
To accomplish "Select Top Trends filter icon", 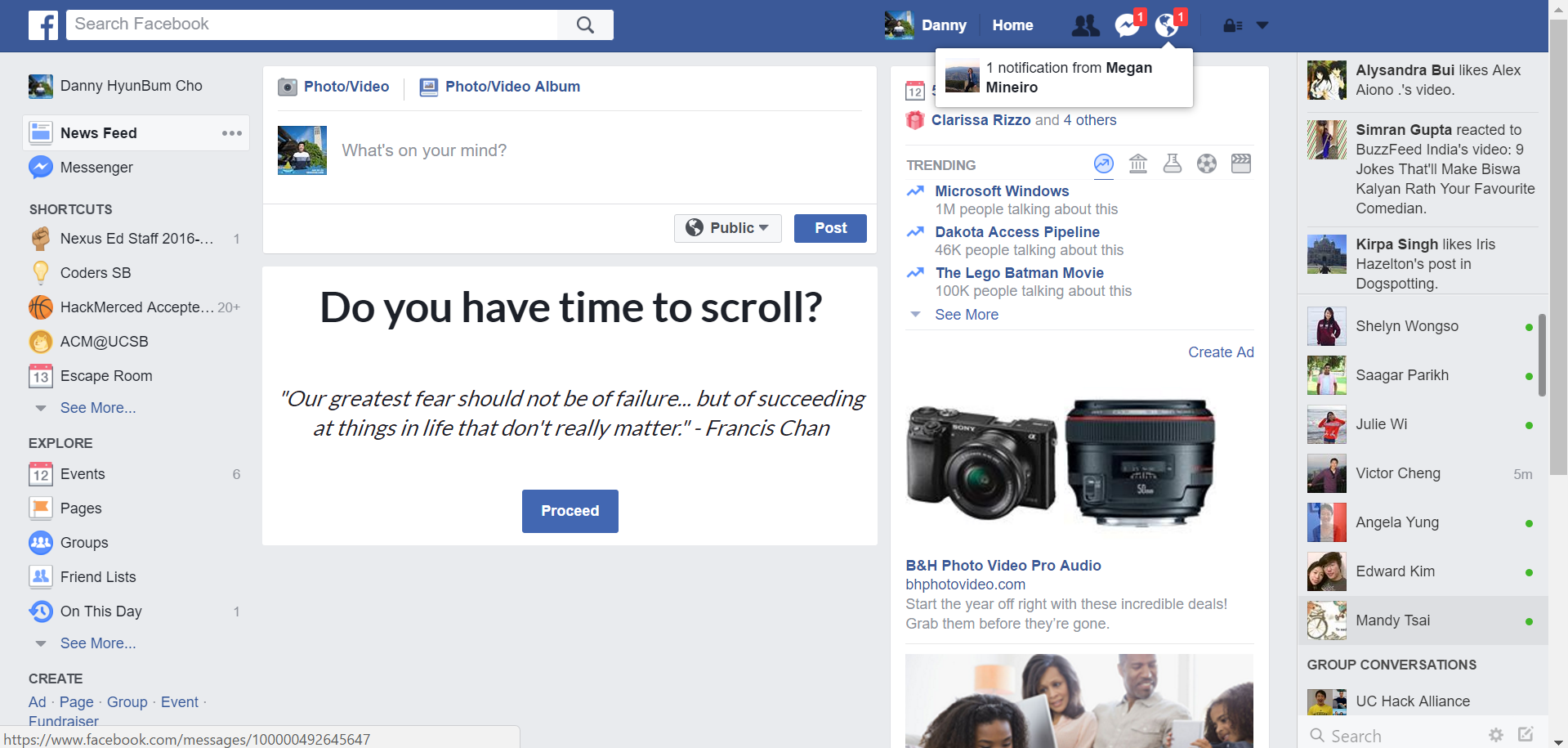I will tap(1104, 164).
